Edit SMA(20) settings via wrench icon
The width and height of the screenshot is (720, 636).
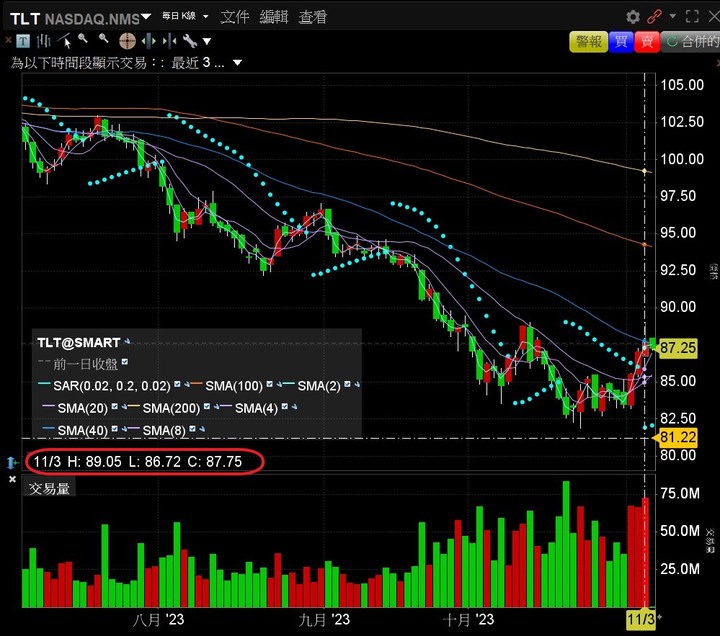(124, 406)
